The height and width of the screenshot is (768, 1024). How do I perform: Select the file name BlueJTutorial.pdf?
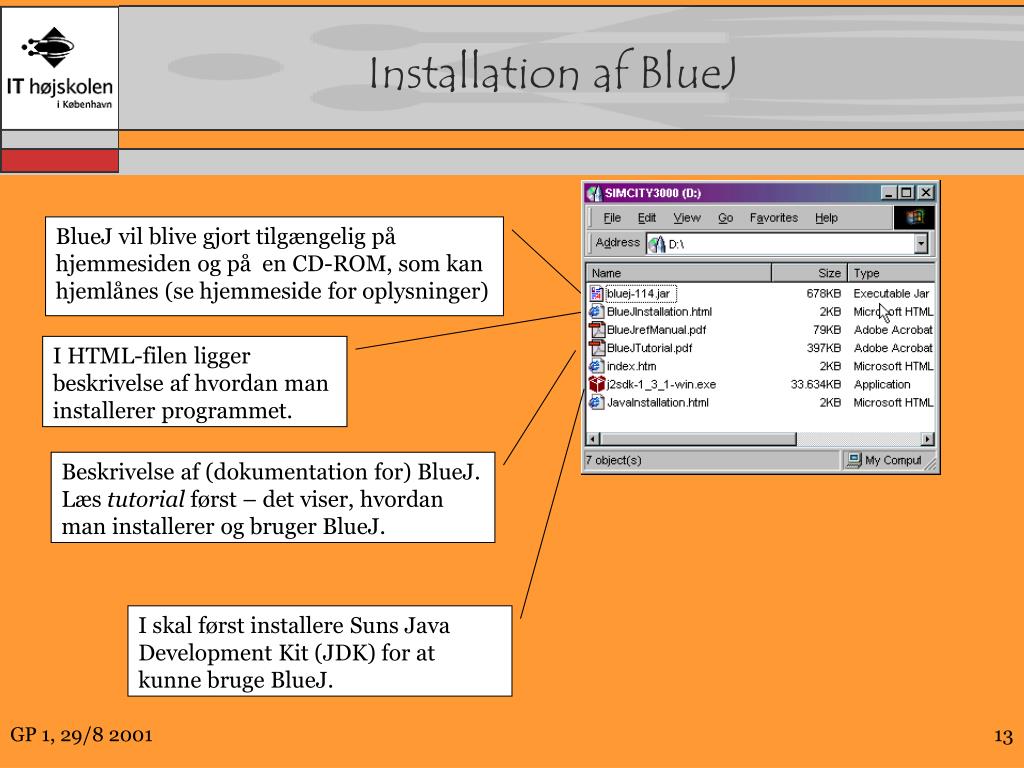click(649, 348)
